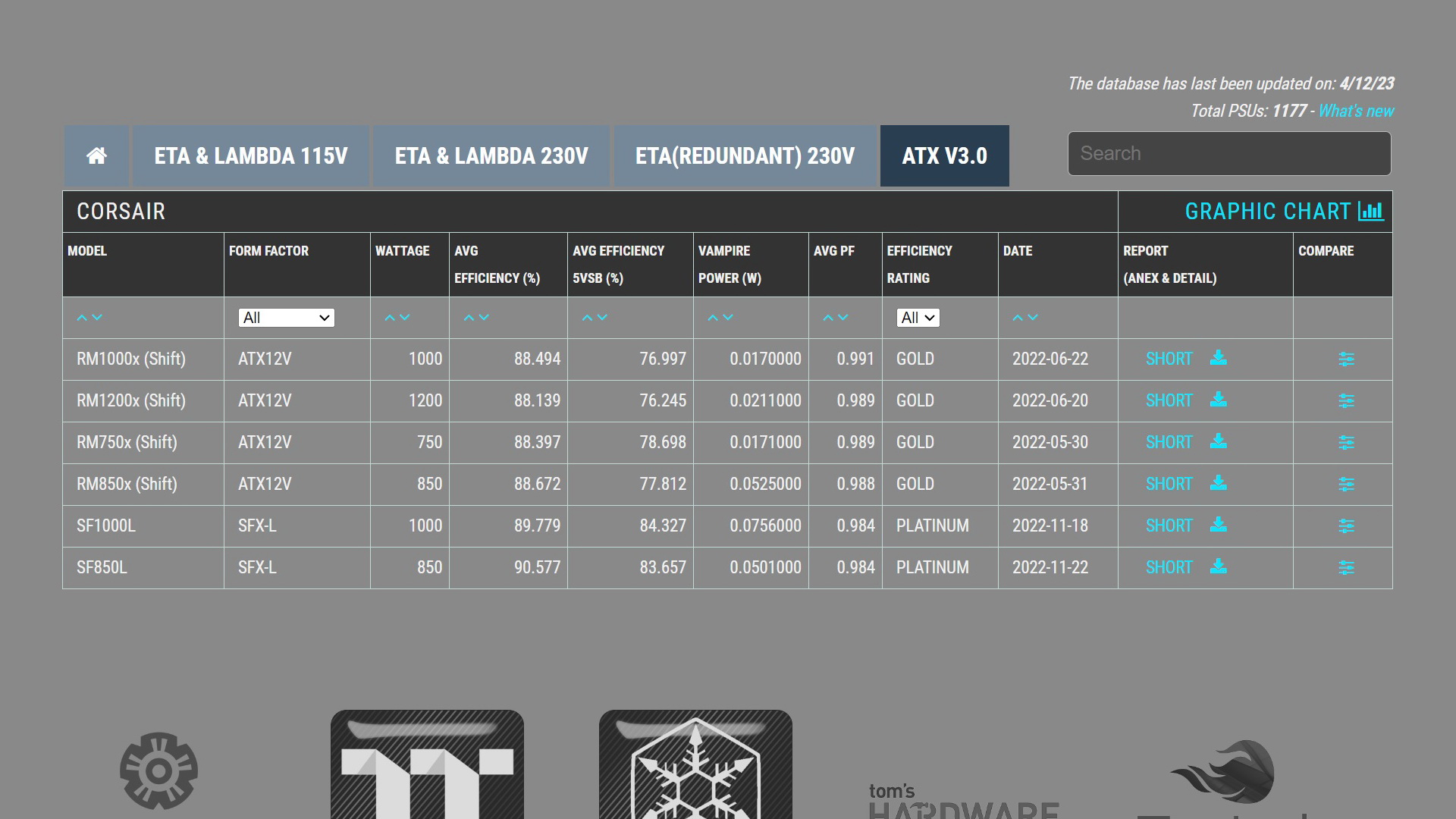Image resolution: width=1456 pixels, height=819 pixels.
Task: Go to home via house icon tab
Action: click(x=96, y=155)
